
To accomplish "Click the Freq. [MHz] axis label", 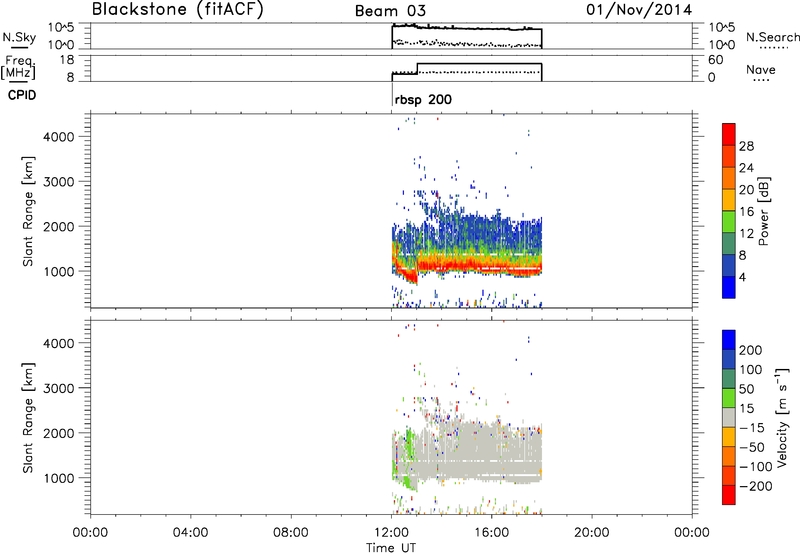I will [18, 67].
